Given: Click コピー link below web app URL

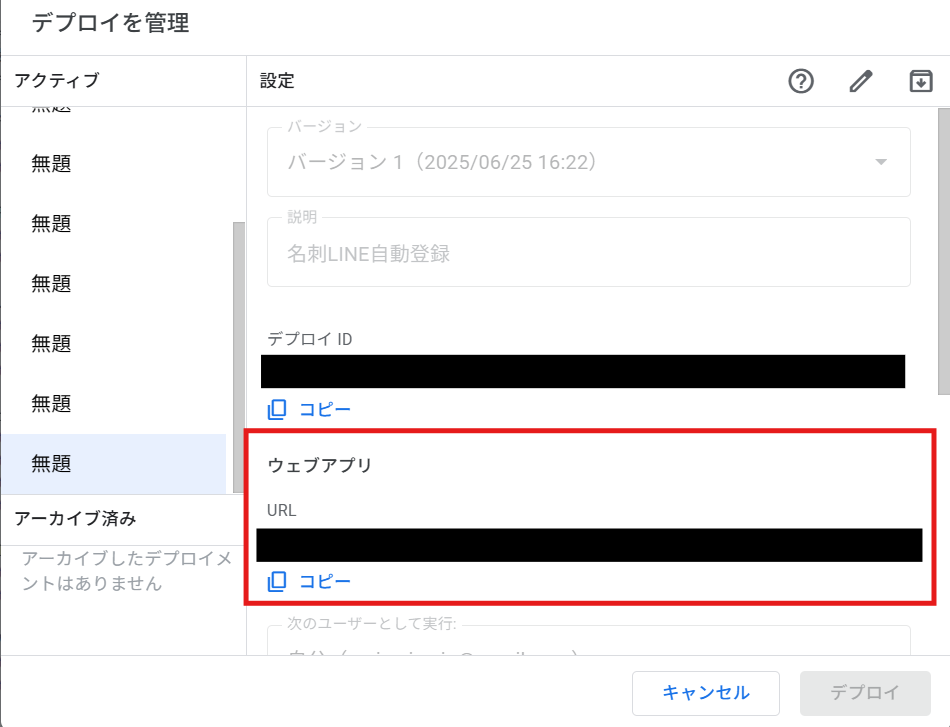Looking at the screenshot, I should click(325, 582).
